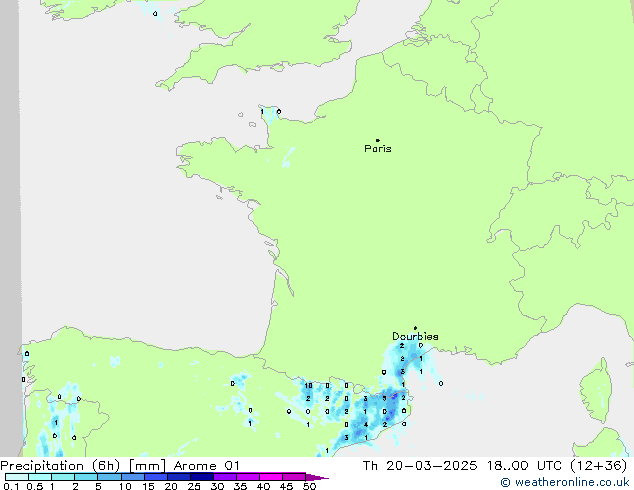The height and width of the screenshot is (490, 634).
Task: Click the legend label 45
Action: point(286,486)
